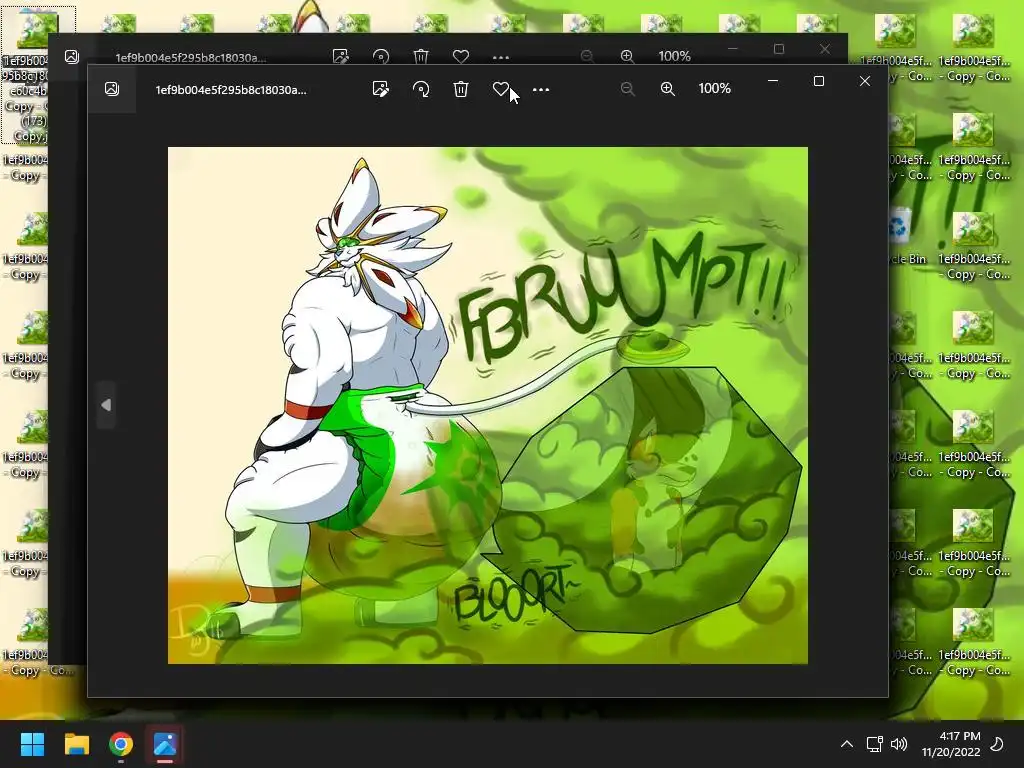
Task: Open volume control in system tray
Action: 899,744
